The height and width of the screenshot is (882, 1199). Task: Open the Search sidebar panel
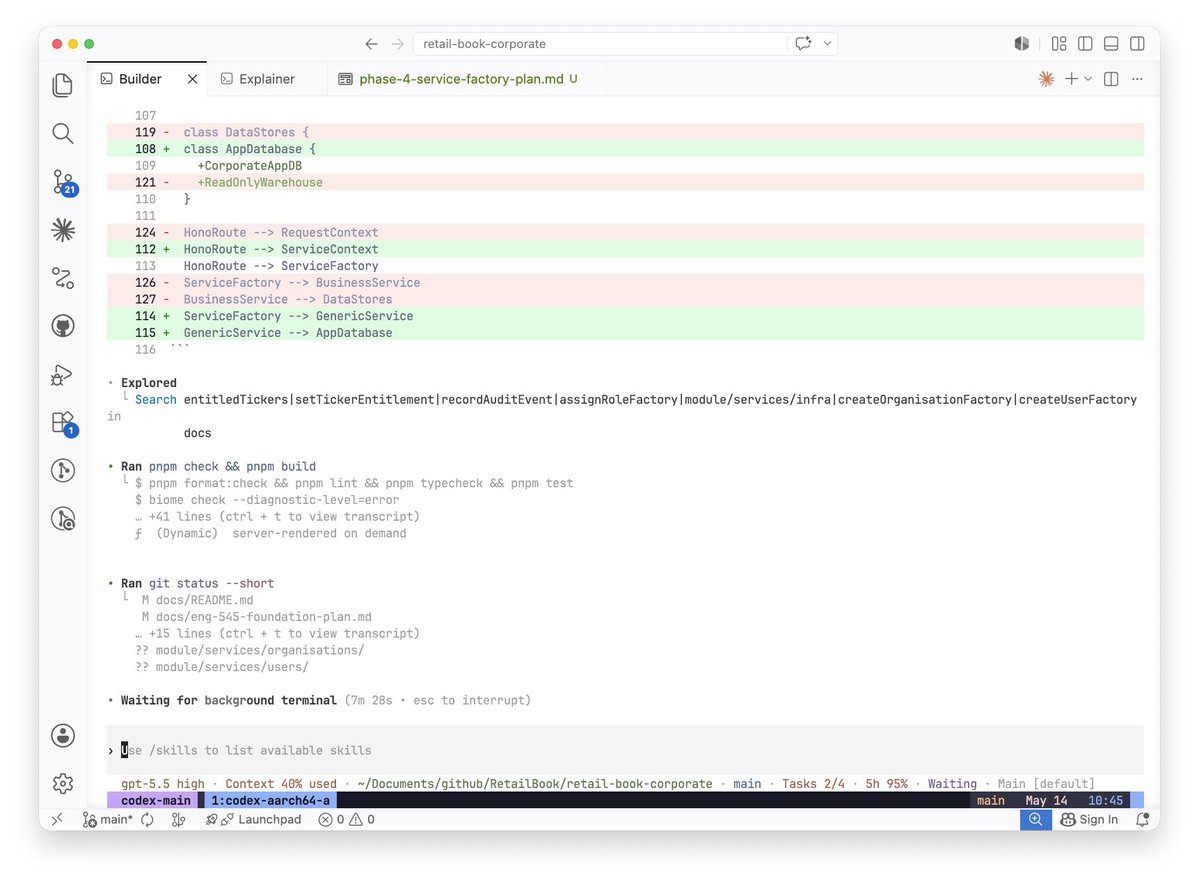pyautogui.click(x=63, y=133)
